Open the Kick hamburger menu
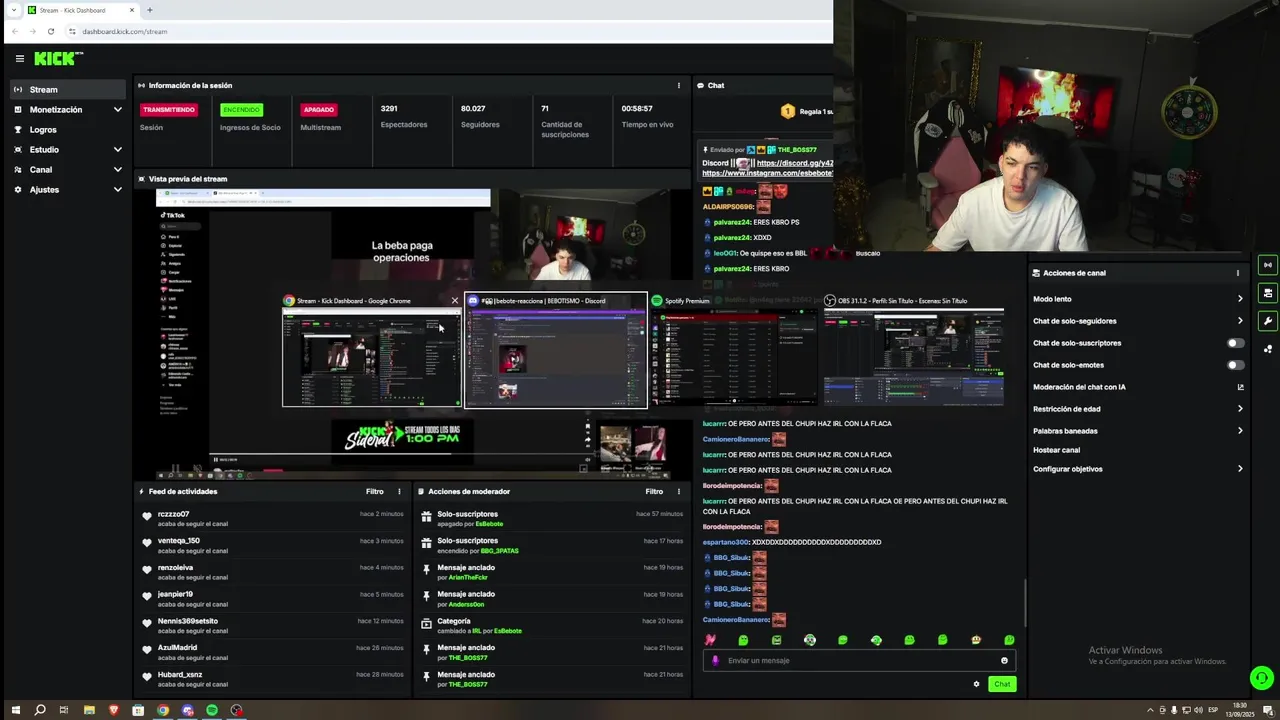 [x=19, y=59]
